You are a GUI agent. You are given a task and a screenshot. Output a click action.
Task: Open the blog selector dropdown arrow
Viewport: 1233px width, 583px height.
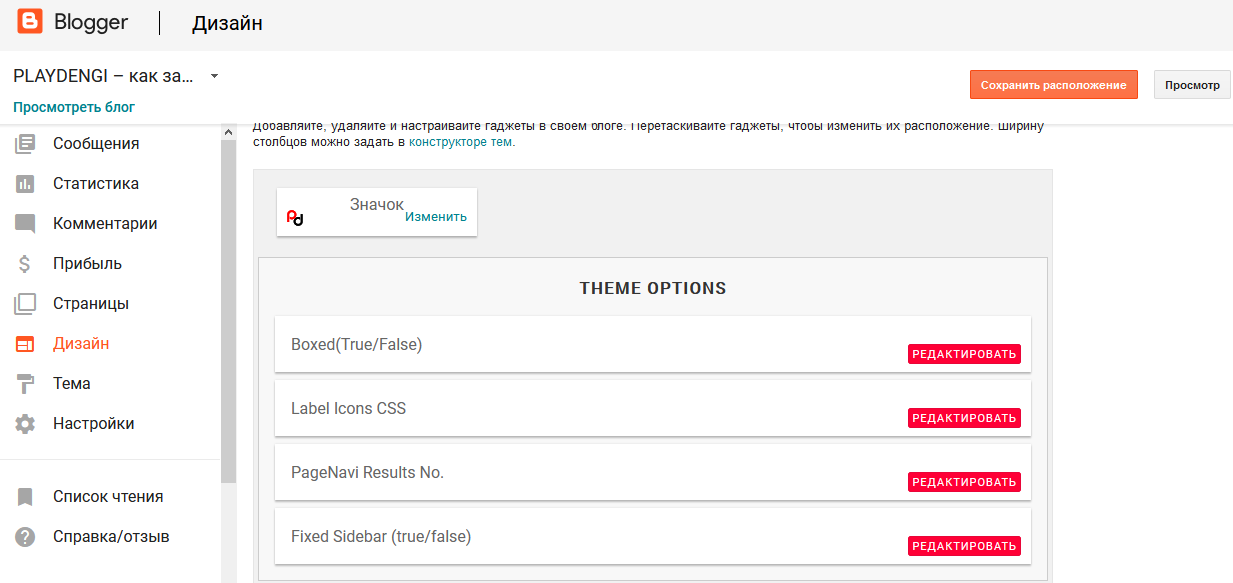(x=214, y=76)
